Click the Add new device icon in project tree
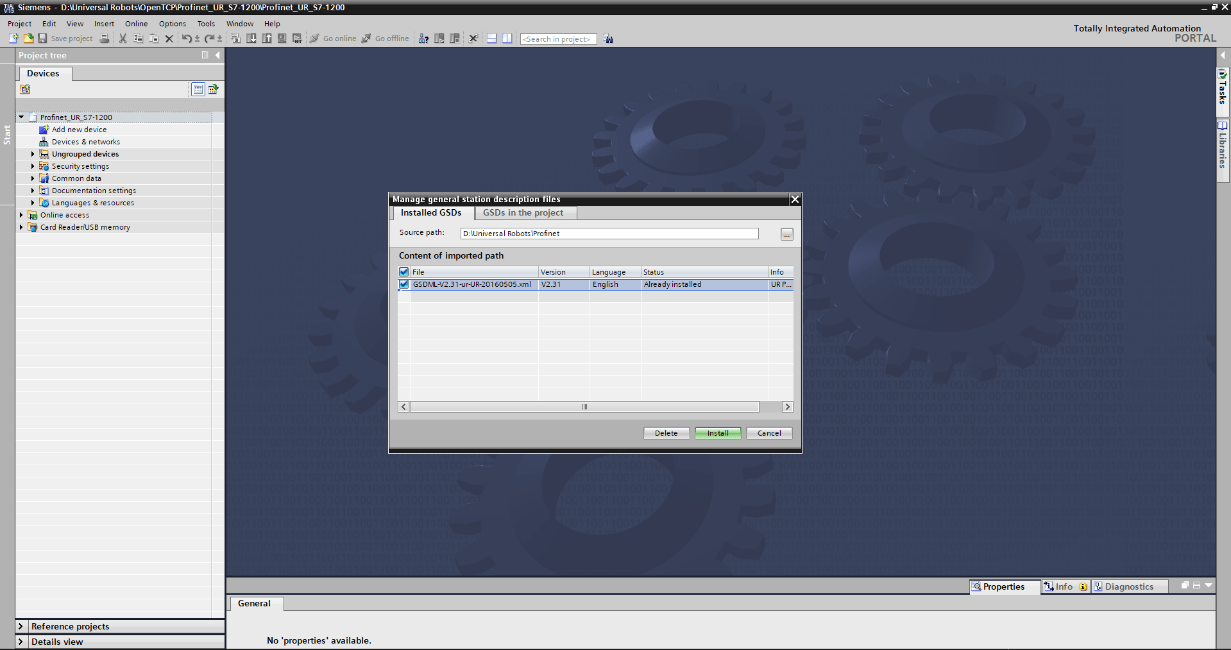The height and width of the screenshot is (650, 1231). coord(44,129)
